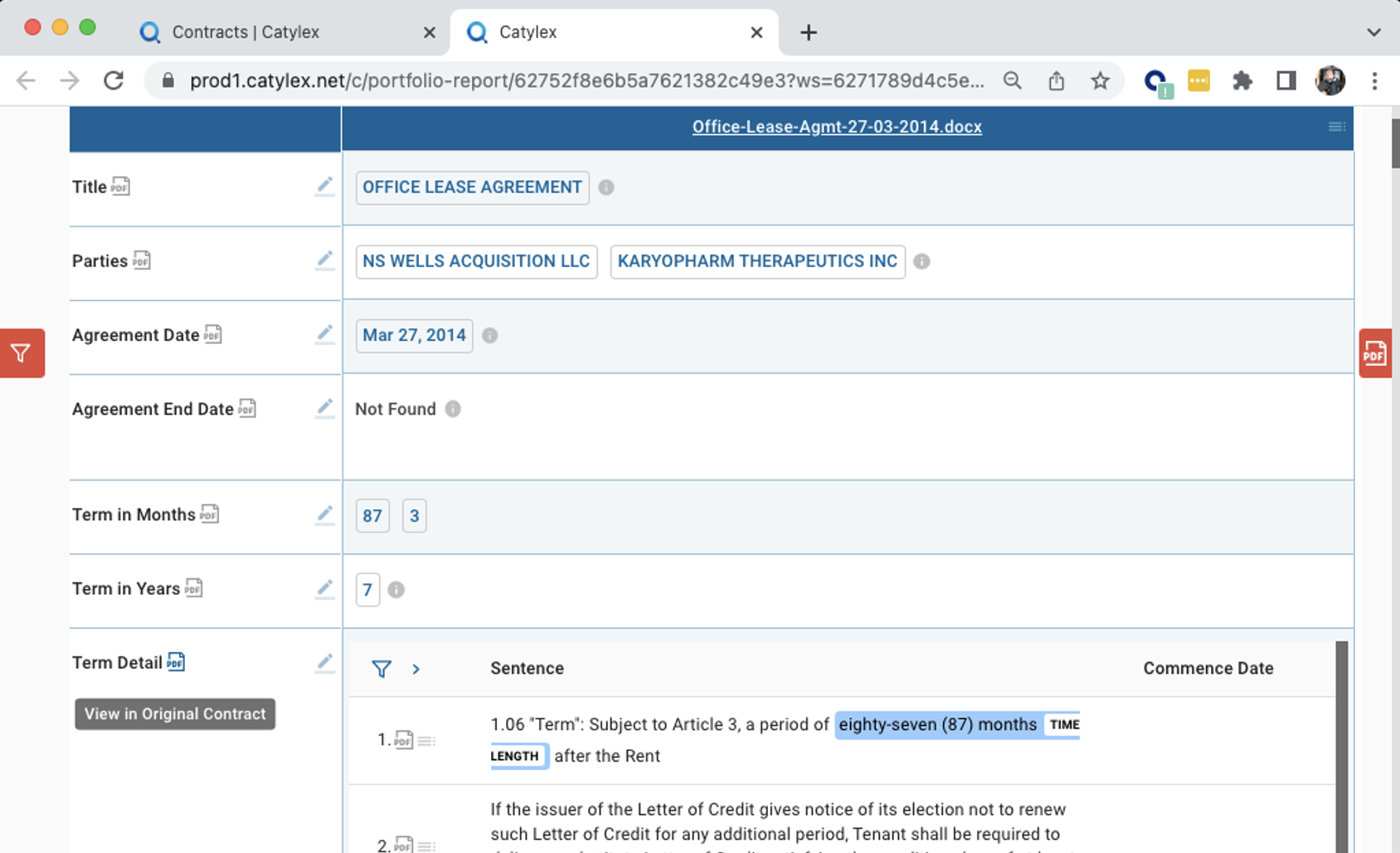Expand the chevron beside the table filter

click(416, 669)
